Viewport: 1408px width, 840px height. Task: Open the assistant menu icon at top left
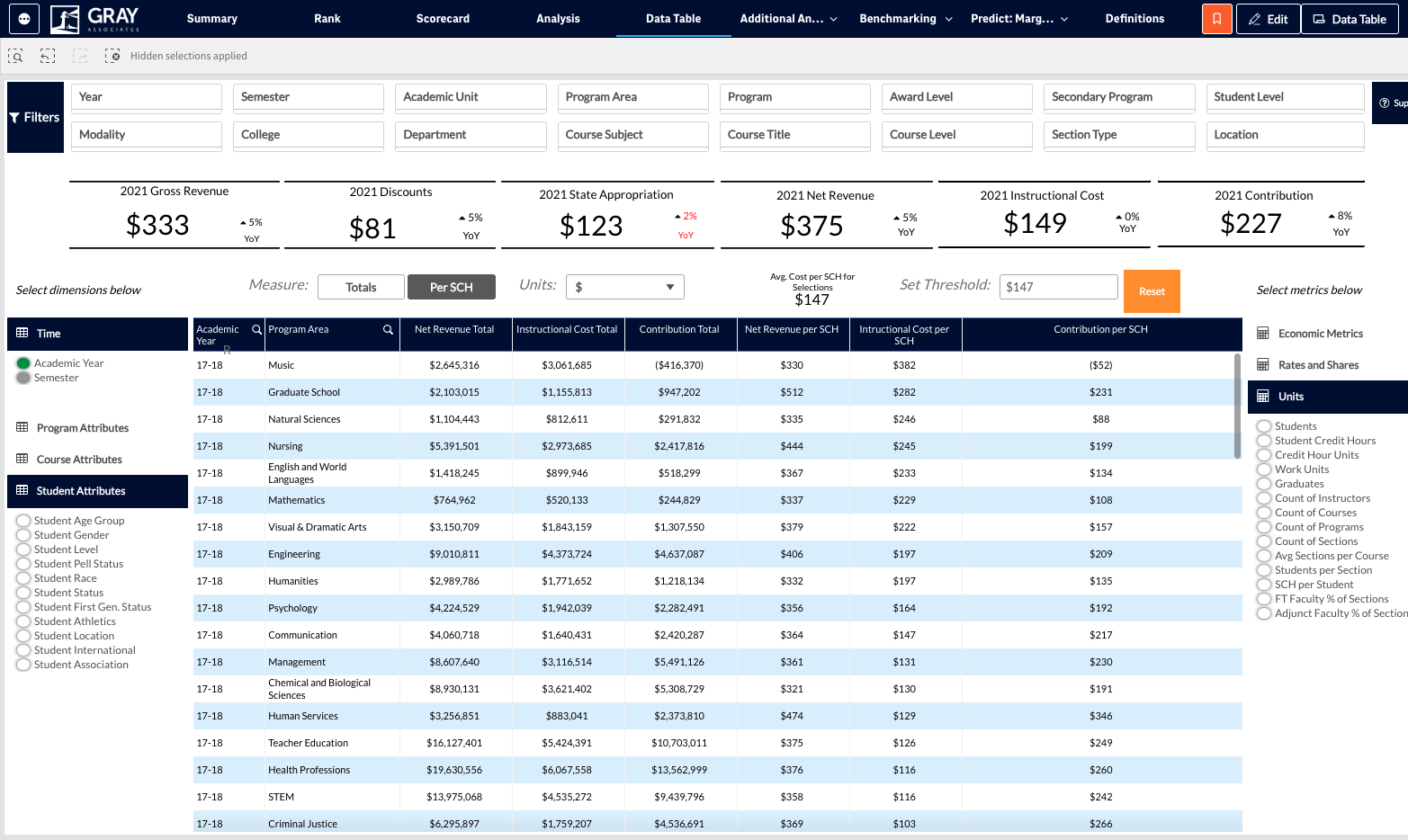(x=24, y=19)
